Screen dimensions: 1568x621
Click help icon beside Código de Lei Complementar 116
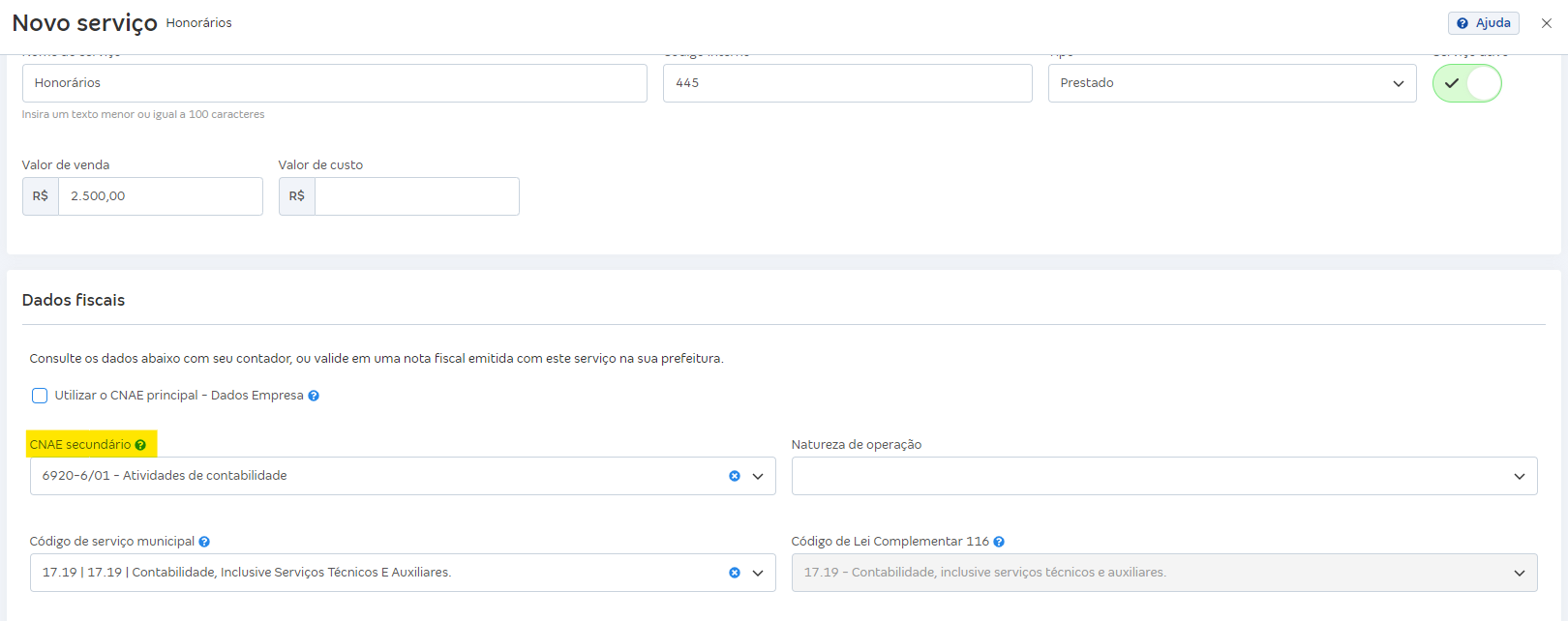pyautogui.click(x=999, y=542)
